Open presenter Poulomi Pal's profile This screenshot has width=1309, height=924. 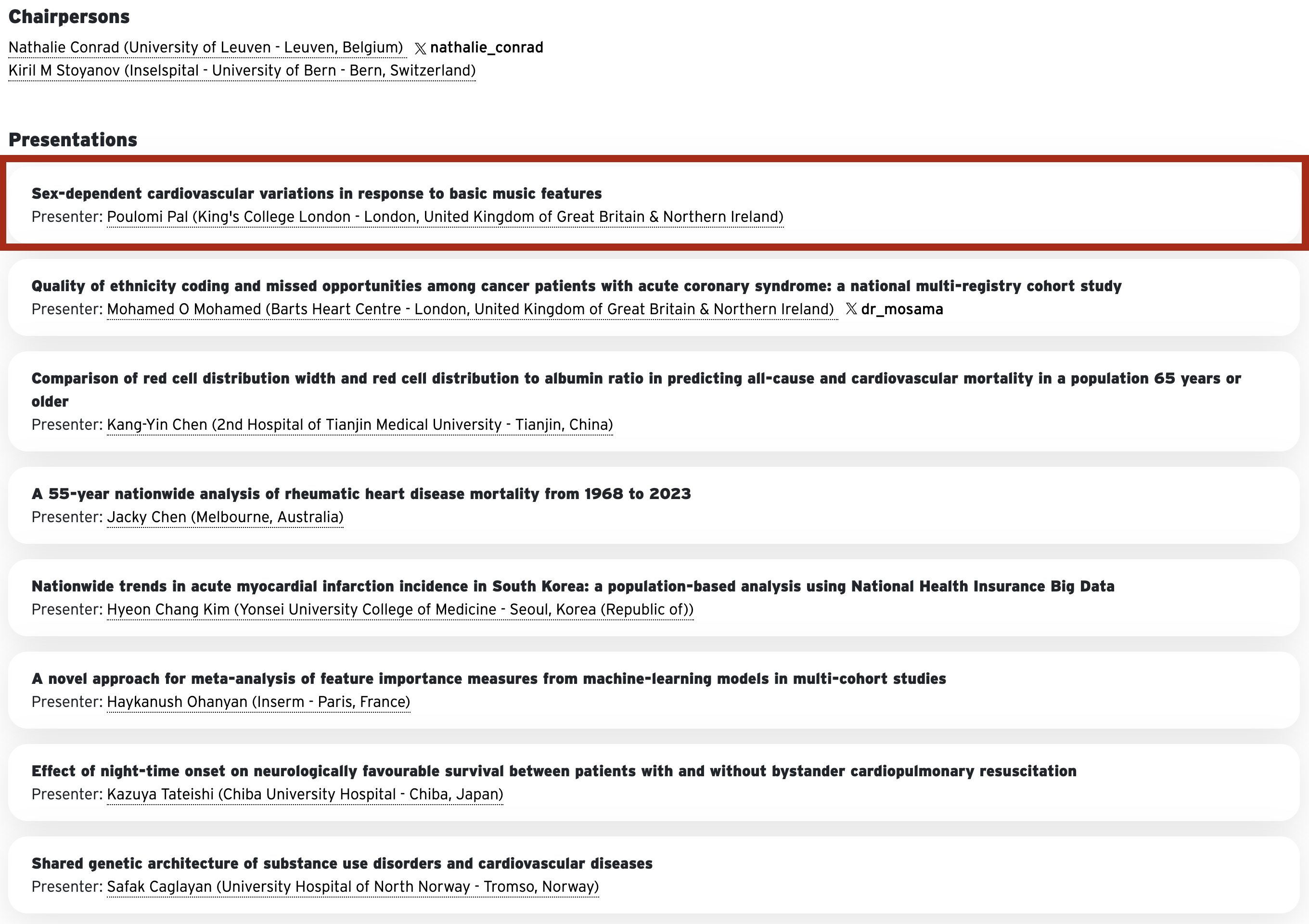pyautogui.click(x=445, y=217)
